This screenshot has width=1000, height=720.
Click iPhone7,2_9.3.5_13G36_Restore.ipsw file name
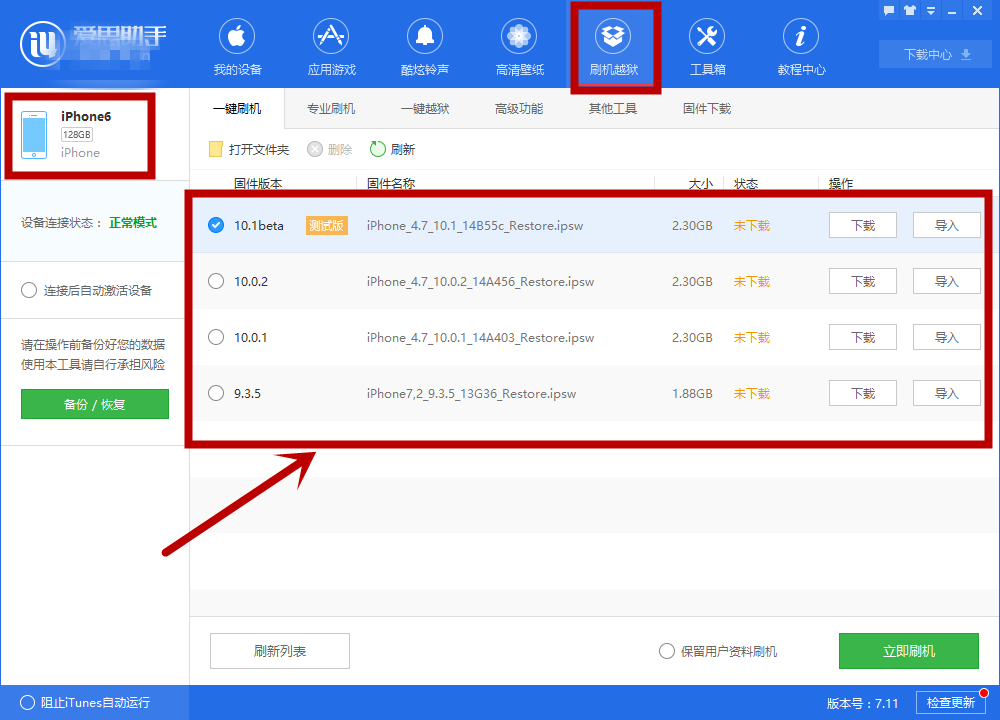pos(471,393)
